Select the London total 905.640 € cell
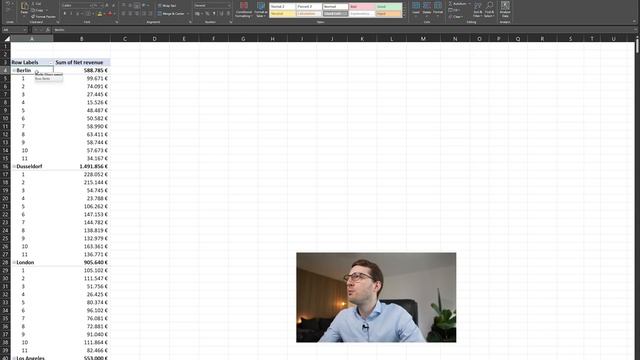This screenshot has width=640, height=360. coord(82,262)
